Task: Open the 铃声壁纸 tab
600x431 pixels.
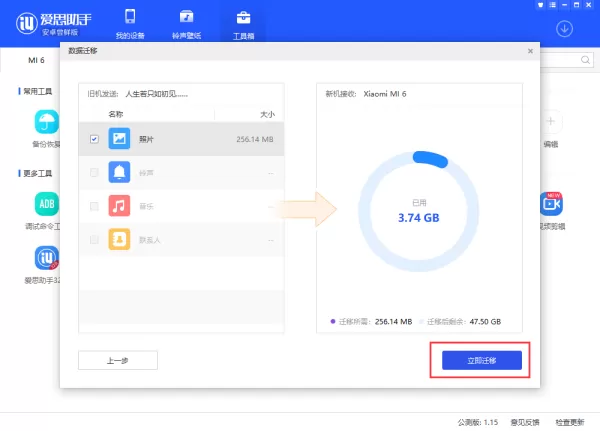Action: [186, 24]
